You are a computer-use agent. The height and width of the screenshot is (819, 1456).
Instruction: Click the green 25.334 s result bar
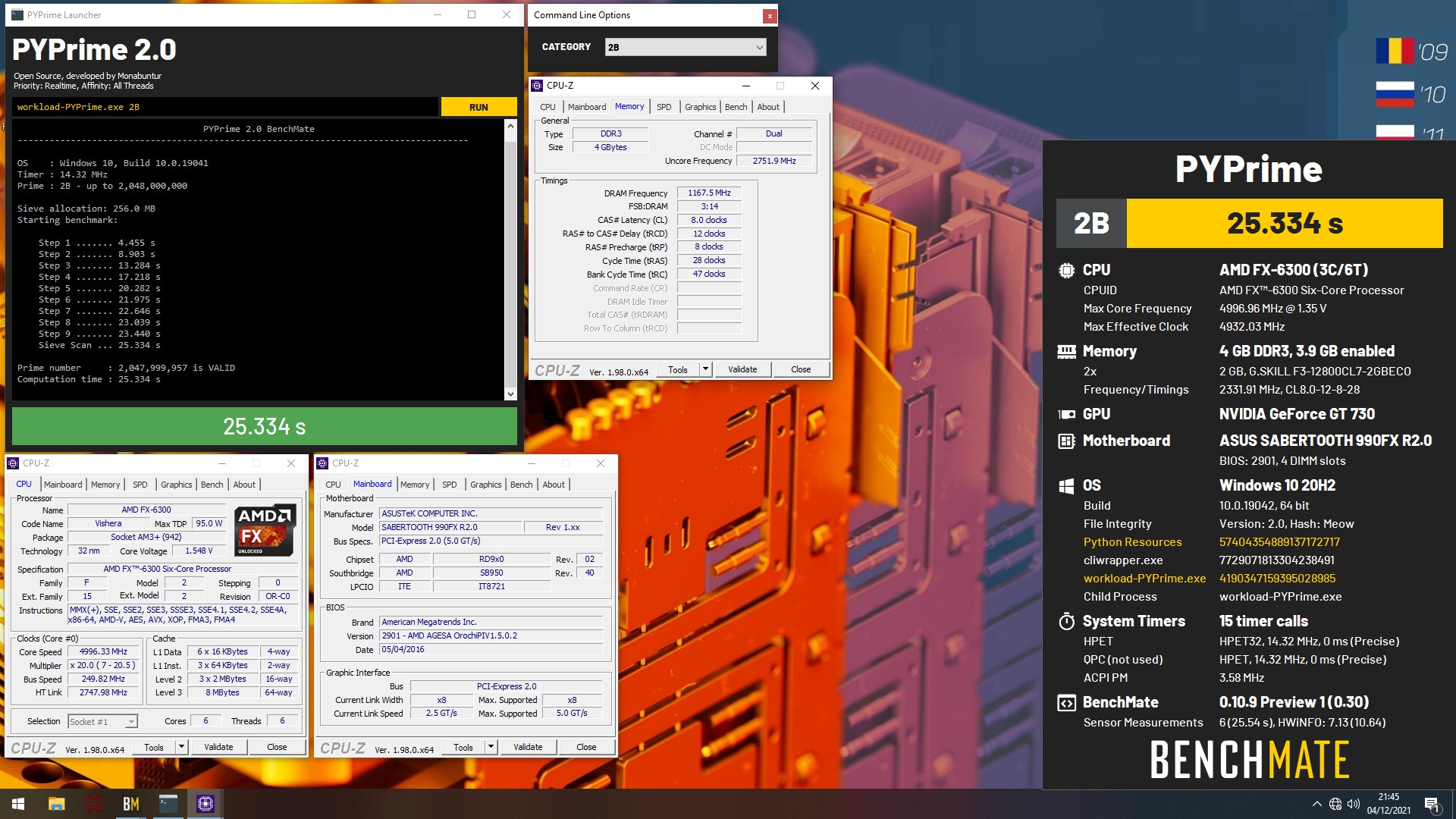[x=264, y=426]
